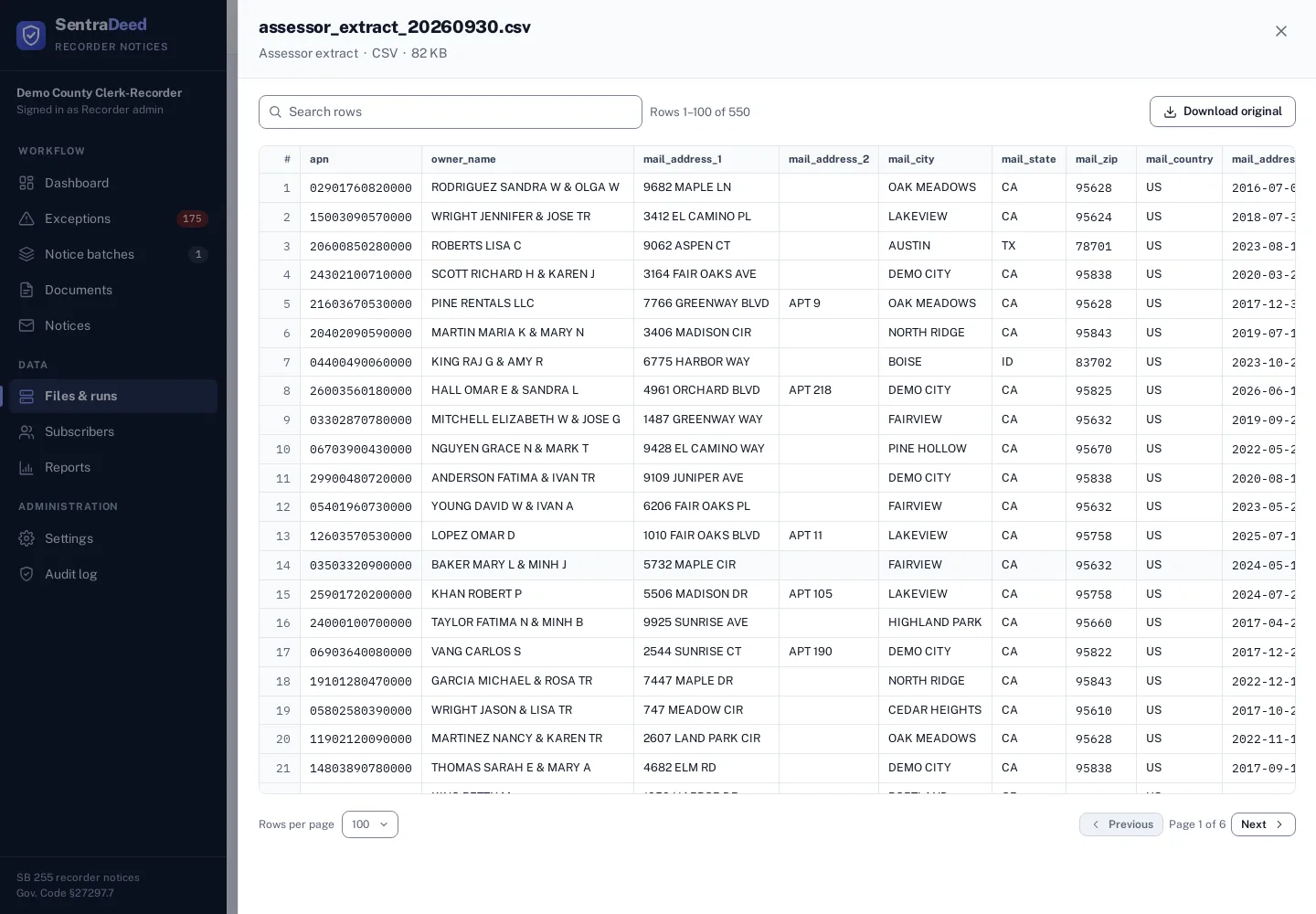
Task: Click the Reports bar chart icon
Action: click(x=27, y=467)
